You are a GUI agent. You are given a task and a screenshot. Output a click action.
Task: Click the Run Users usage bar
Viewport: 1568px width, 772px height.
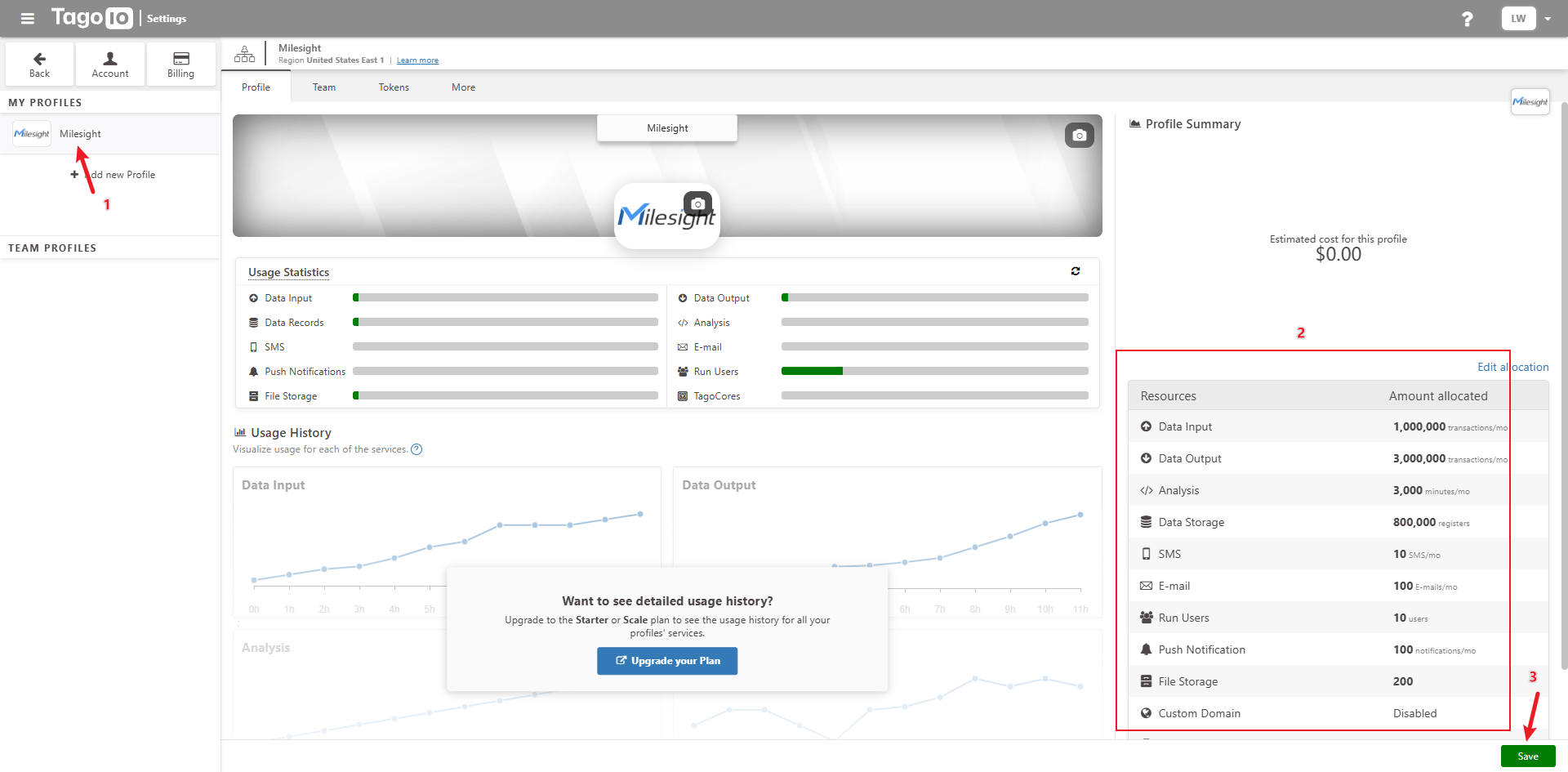click(935, 372)
